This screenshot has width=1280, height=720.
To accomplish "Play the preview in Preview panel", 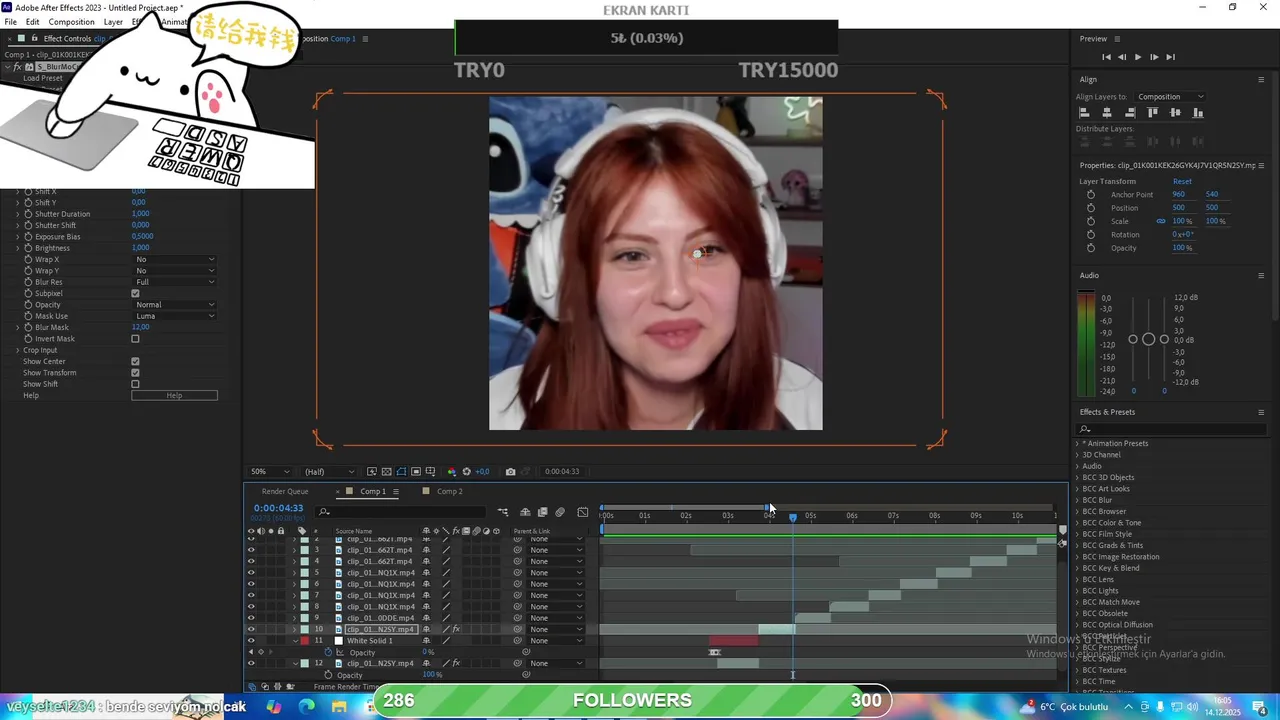I will (1137, 57).
